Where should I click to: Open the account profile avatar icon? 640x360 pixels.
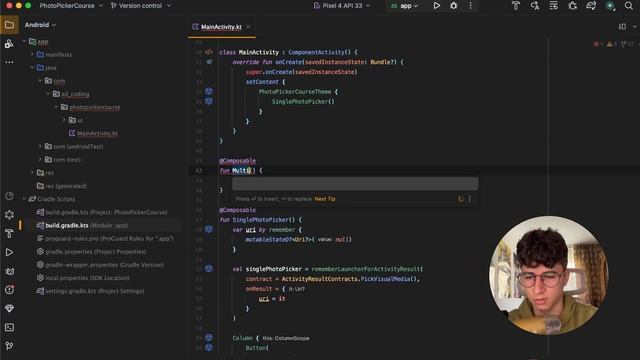(610, 6)
